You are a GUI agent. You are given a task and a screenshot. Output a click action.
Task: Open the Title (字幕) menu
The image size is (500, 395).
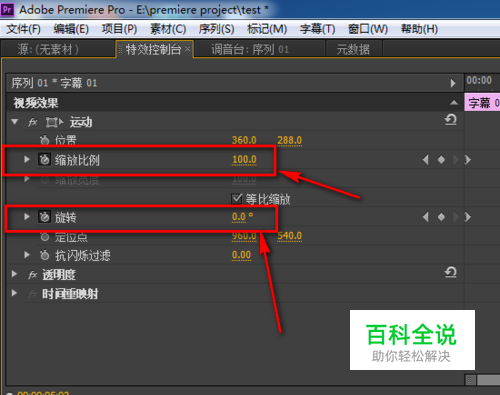point(317,29)
